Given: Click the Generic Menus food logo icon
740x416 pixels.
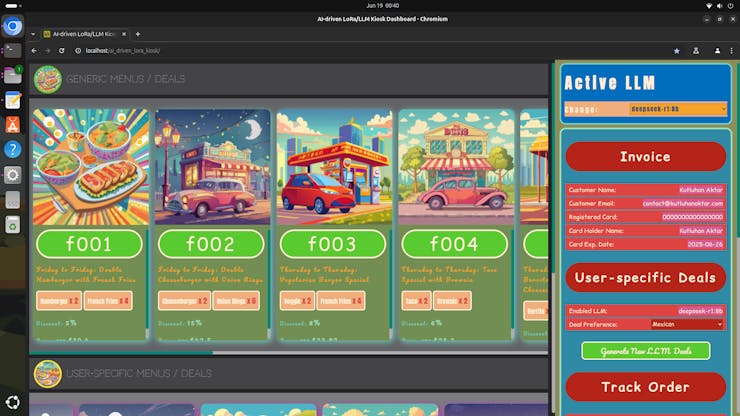Looking at the screenshot, I should click(47, 79).
